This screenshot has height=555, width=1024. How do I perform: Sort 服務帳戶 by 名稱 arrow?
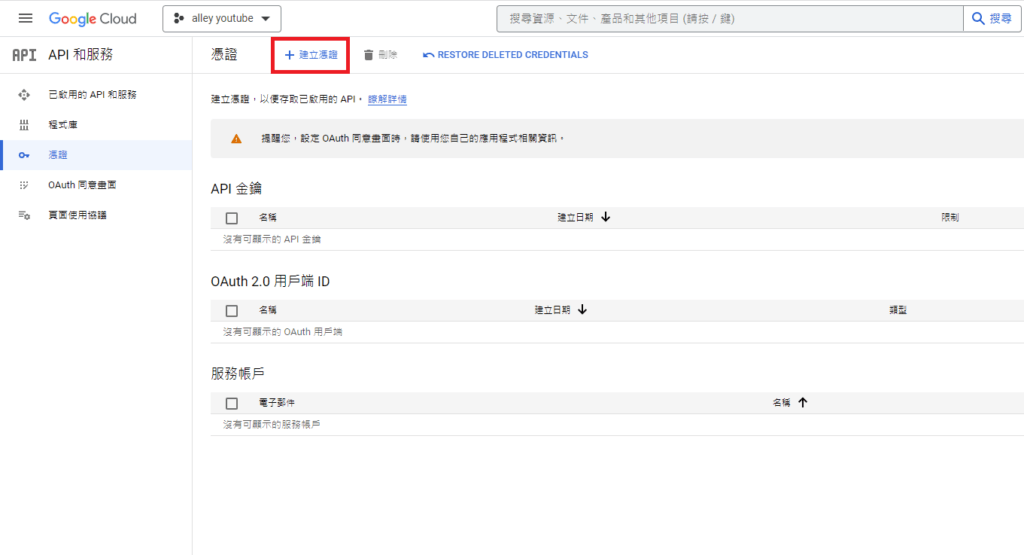(x=802, y=403)
